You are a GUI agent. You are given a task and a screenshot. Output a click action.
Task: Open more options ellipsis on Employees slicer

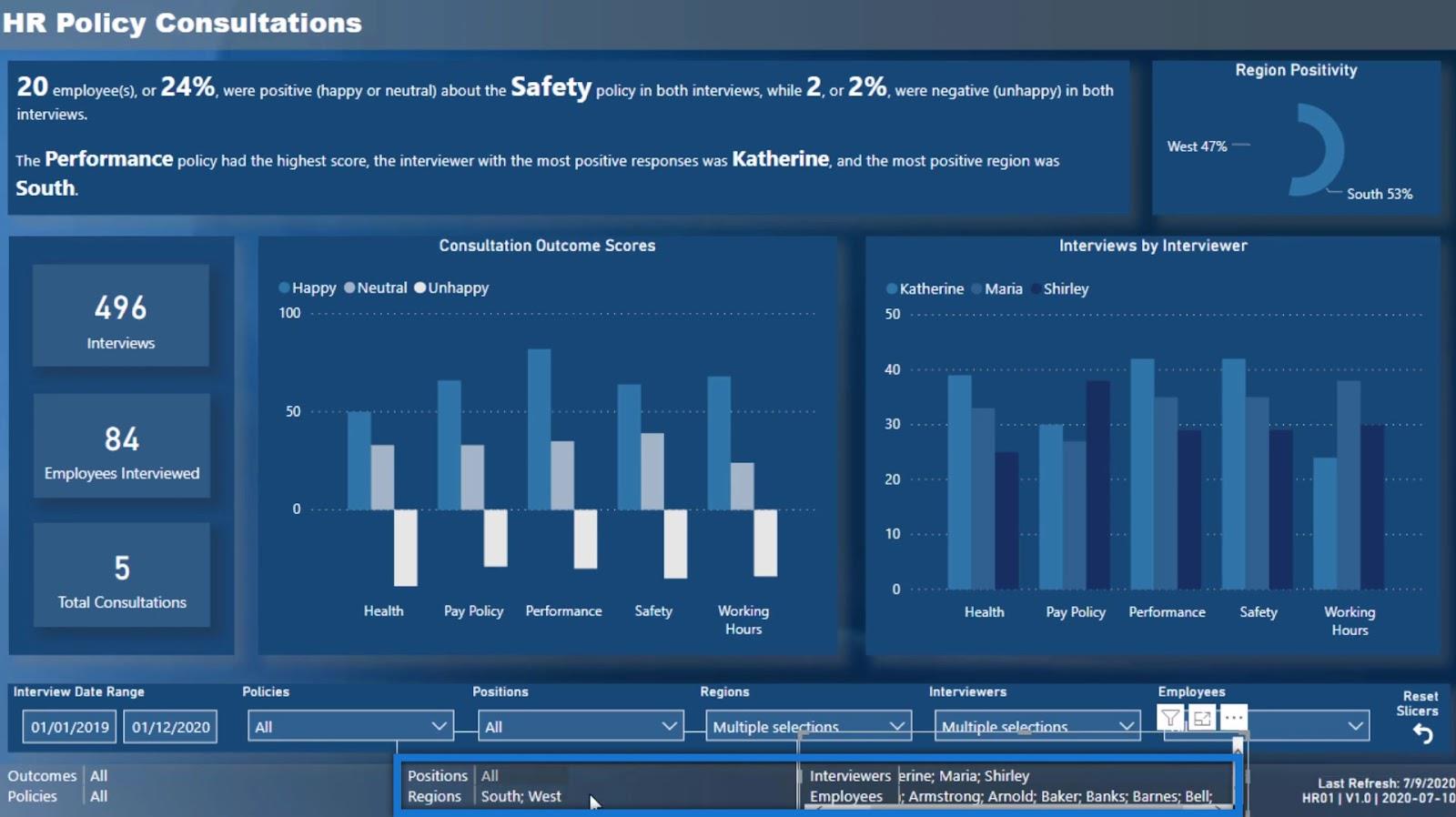coord(1233,718)
